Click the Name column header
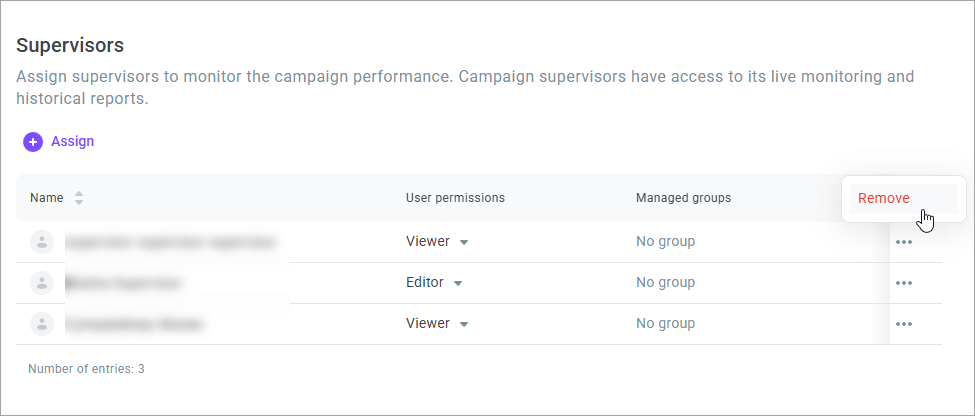The width and height of the screenshot is (975, 416). coord(47,198)
